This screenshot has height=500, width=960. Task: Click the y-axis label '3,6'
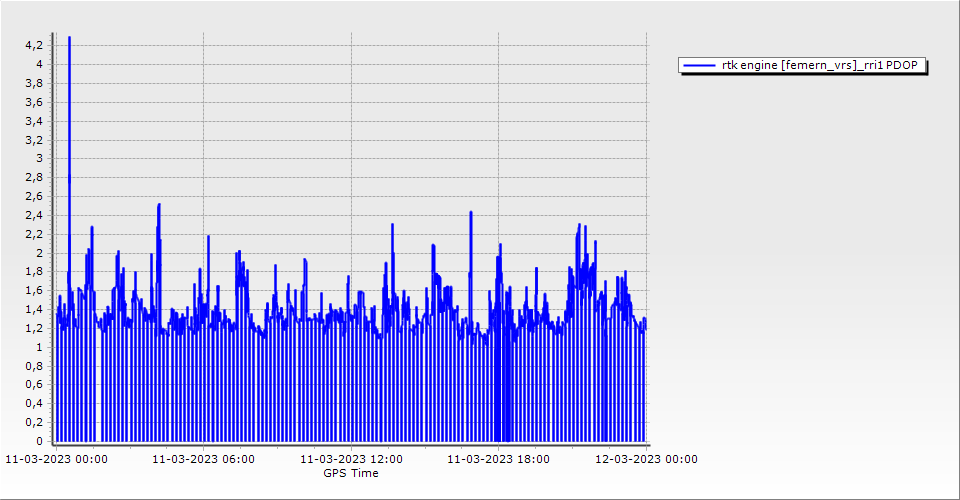[x=33, y=102]
